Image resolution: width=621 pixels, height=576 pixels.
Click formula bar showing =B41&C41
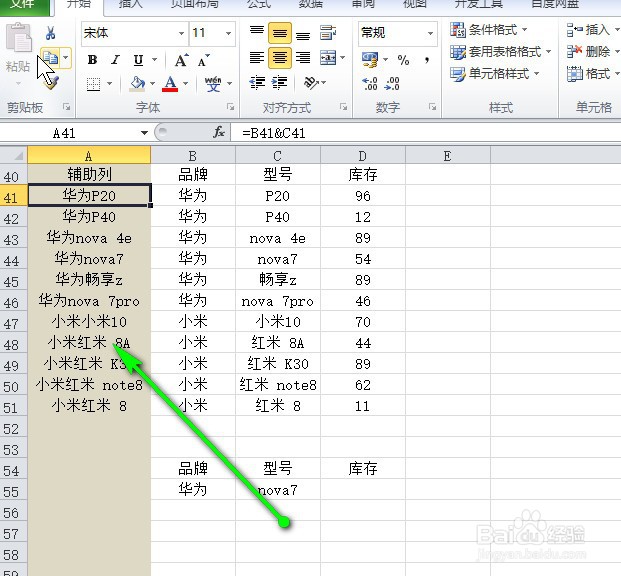[x=425, y=133]
